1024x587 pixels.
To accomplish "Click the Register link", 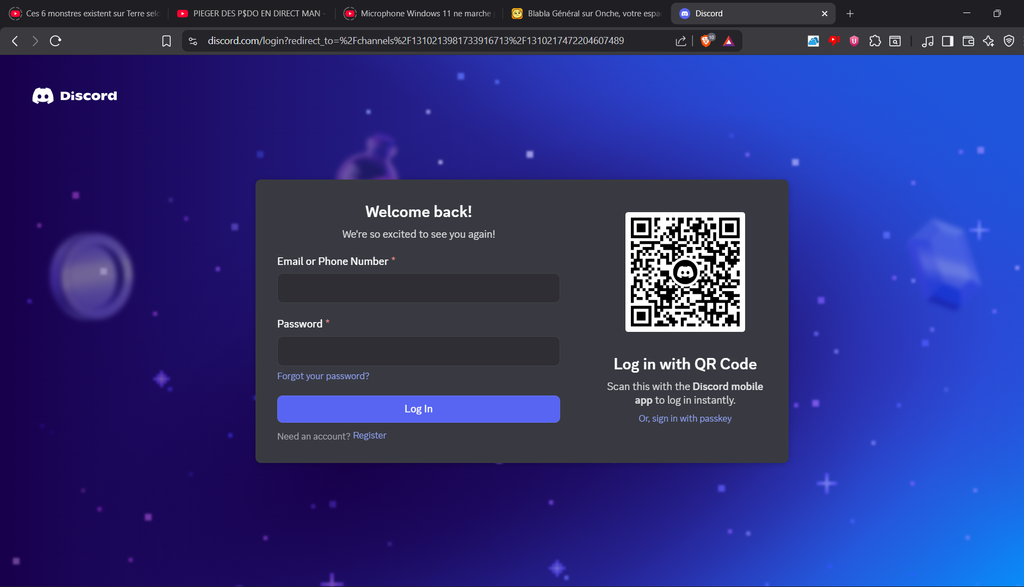I will point(369,436).
